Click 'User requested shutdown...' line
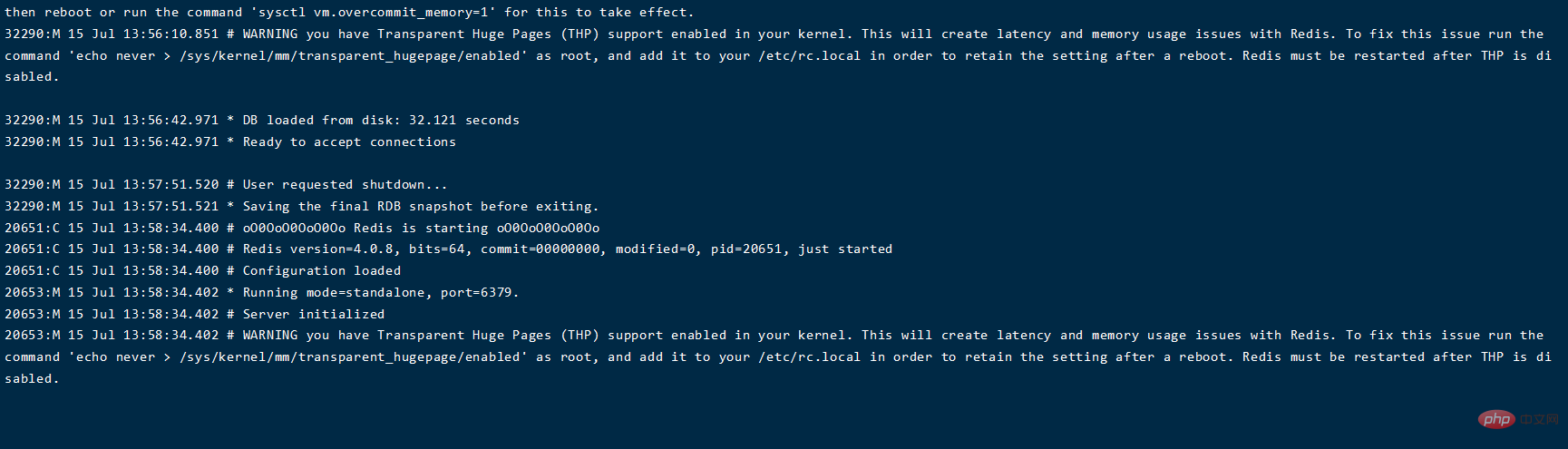The width and height of the screenshot is (1568, 449). (x=226, y=185)
